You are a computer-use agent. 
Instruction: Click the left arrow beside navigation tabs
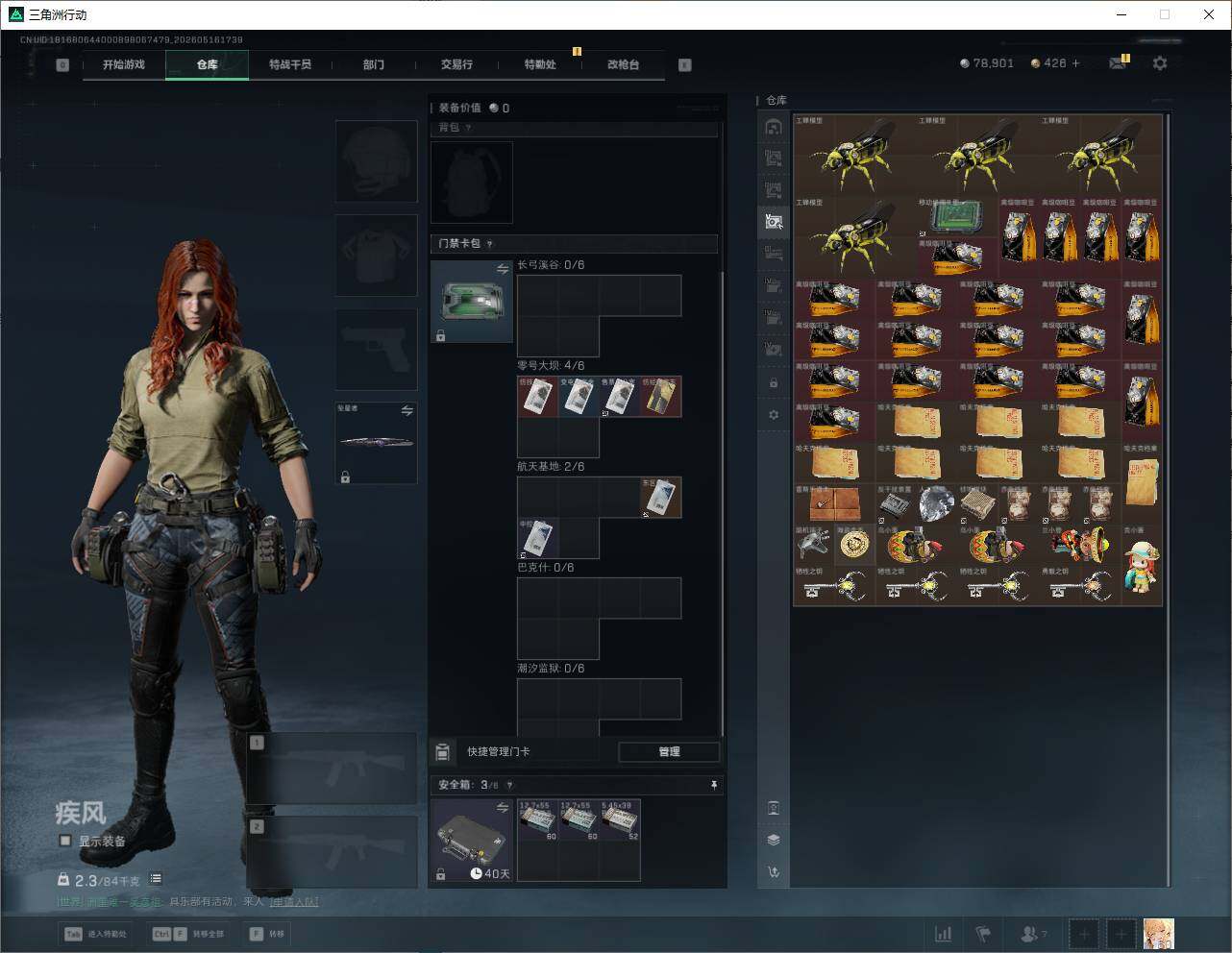coord(62,65)
